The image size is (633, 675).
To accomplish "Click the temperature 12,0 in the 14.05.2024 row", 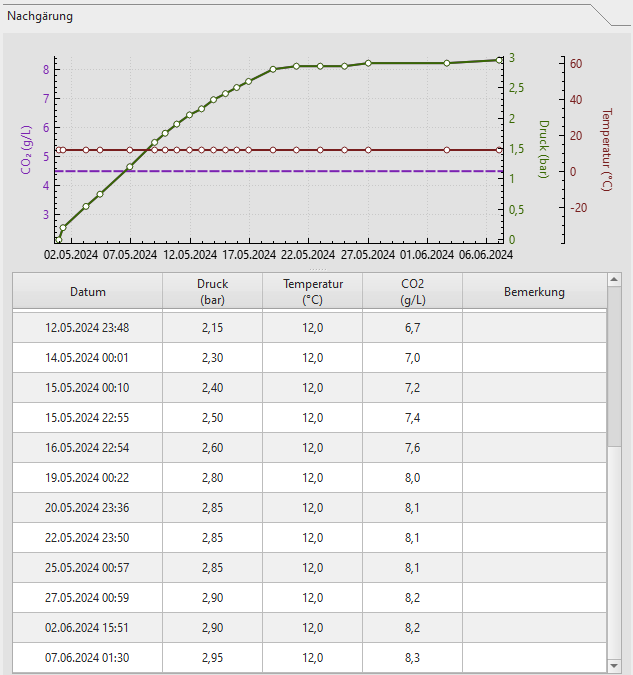I will tap(312, 358).
